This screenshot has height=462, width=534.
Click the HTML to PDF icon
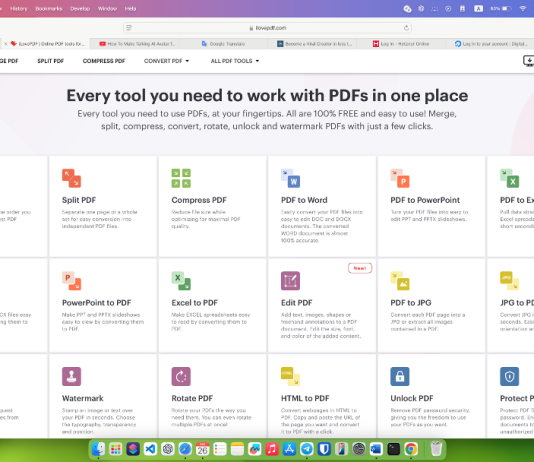(x=290, y=376)
